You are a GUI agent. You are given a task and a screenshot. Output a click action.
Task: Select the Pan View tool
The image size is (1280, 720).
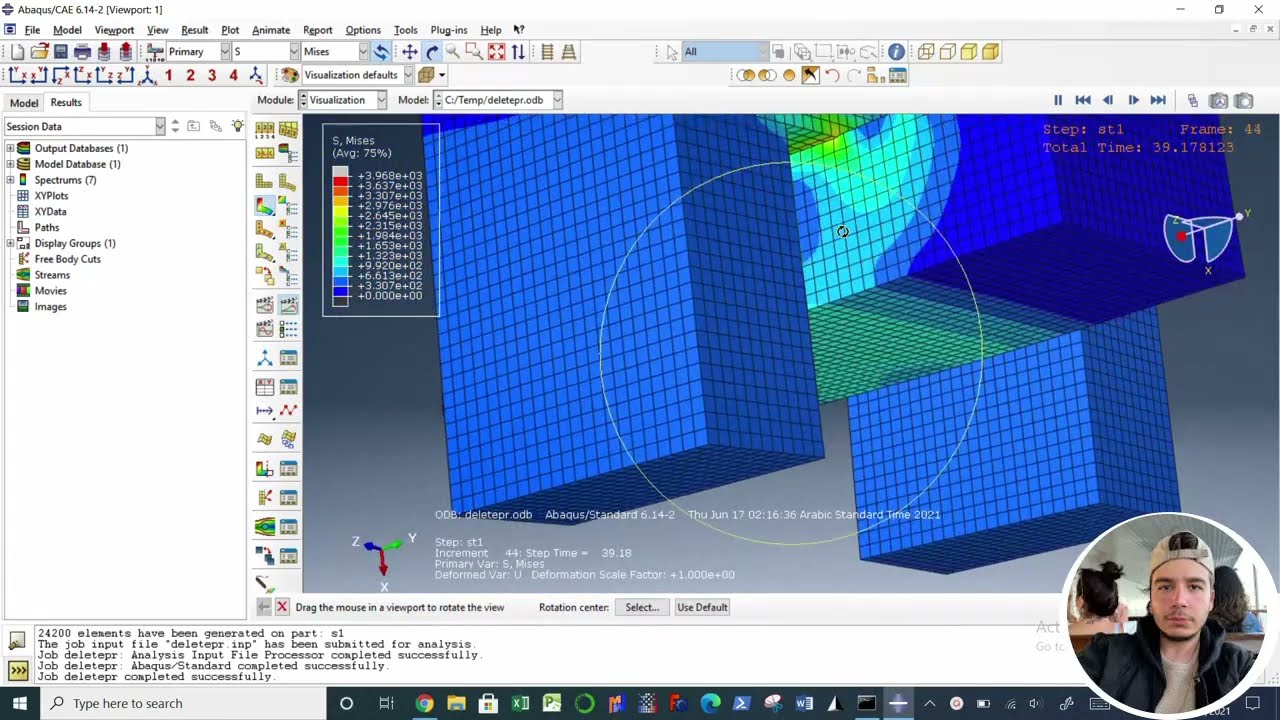[410, 52]
